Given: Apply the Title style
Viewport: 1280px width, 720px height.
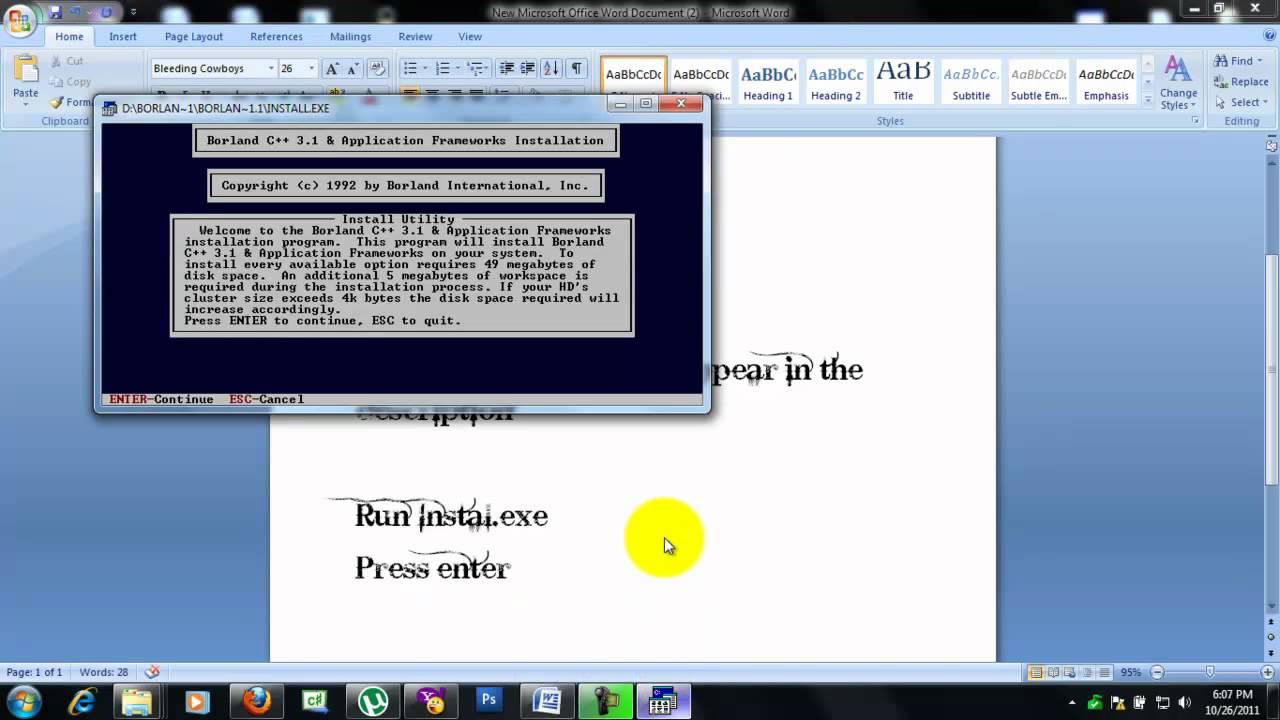Looking at the screenshot, I should [x=903, y=80].
